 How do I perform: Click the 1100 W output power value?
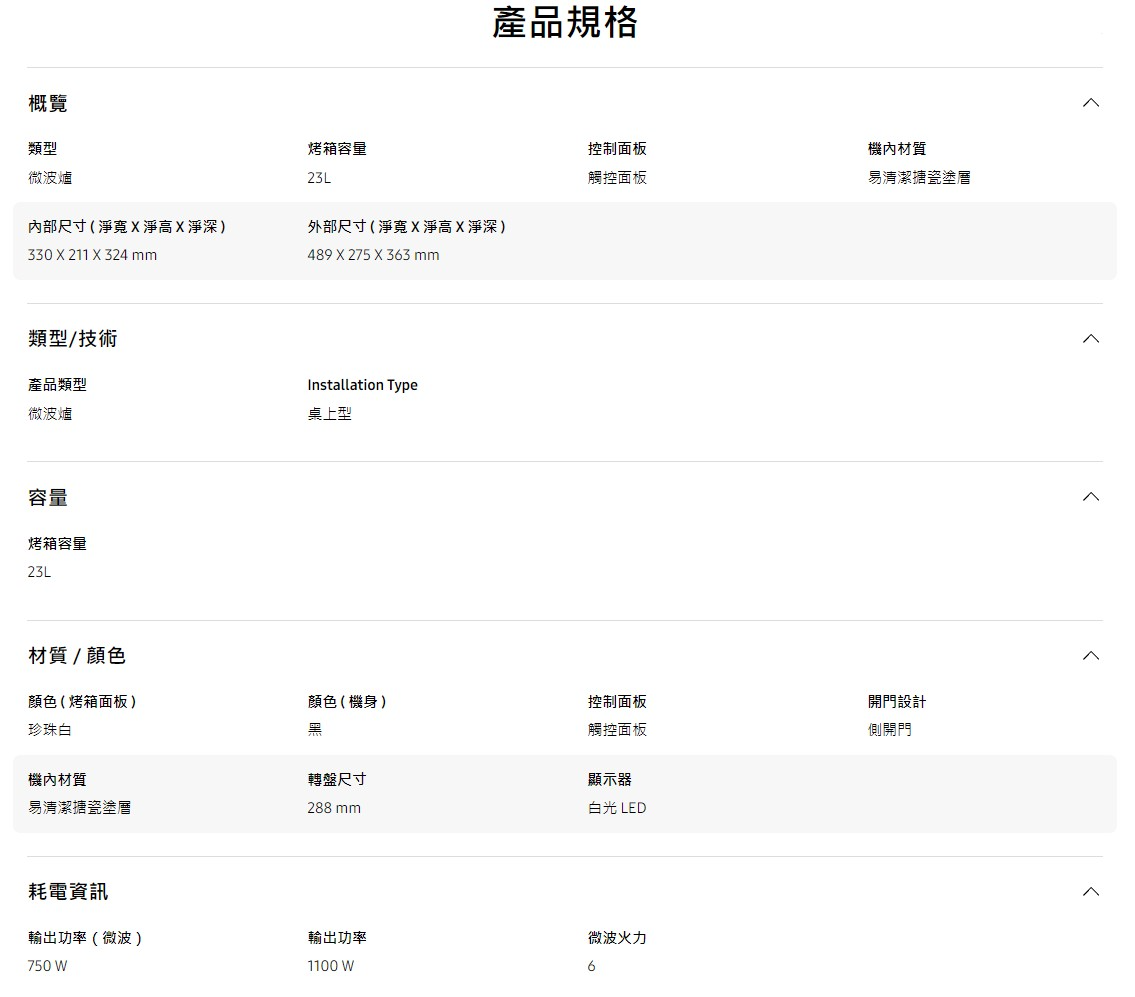pyautogui.click(x=331, y=966)
